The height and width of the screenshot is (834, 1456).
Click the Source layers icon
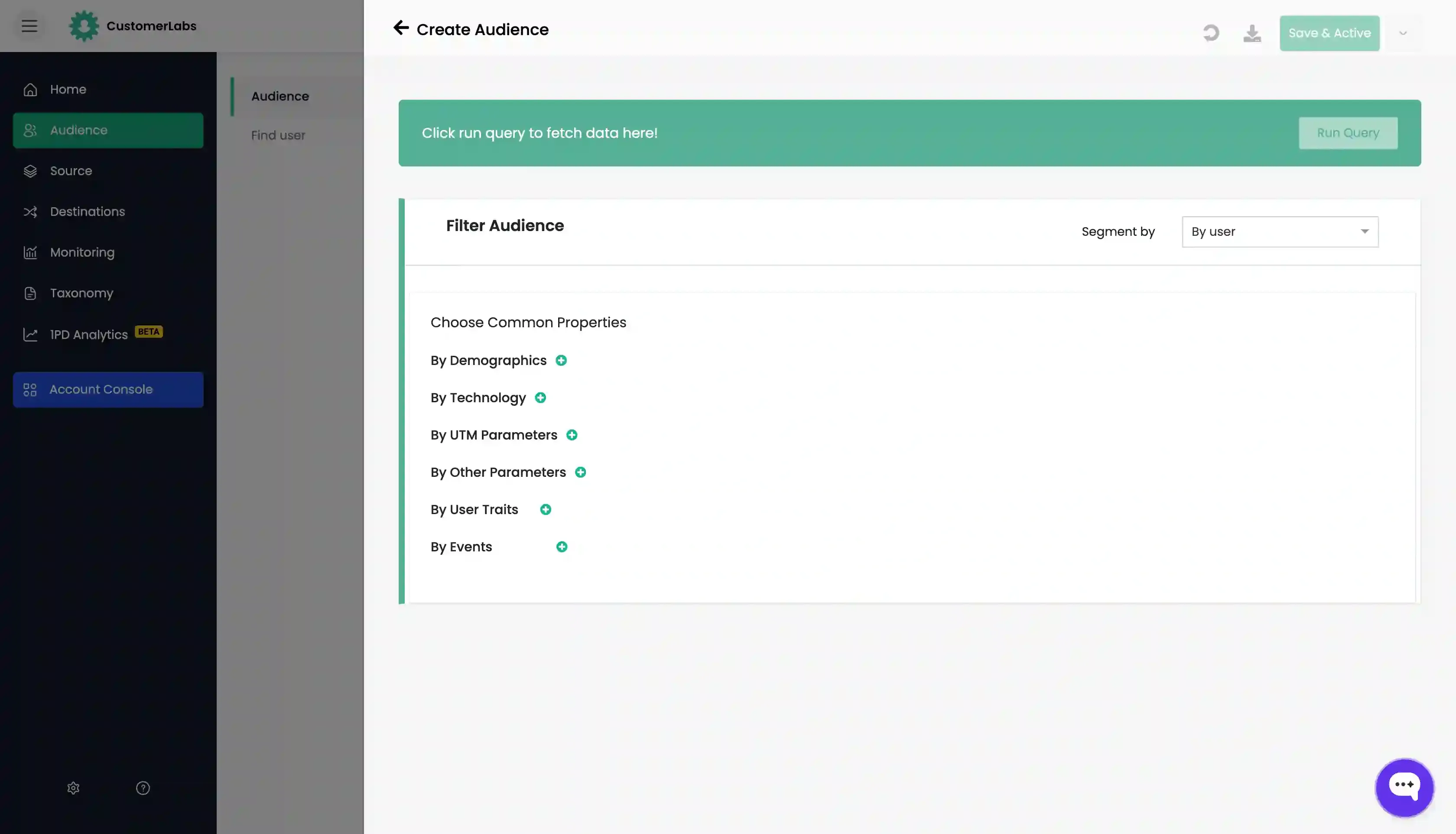point(30,171)
